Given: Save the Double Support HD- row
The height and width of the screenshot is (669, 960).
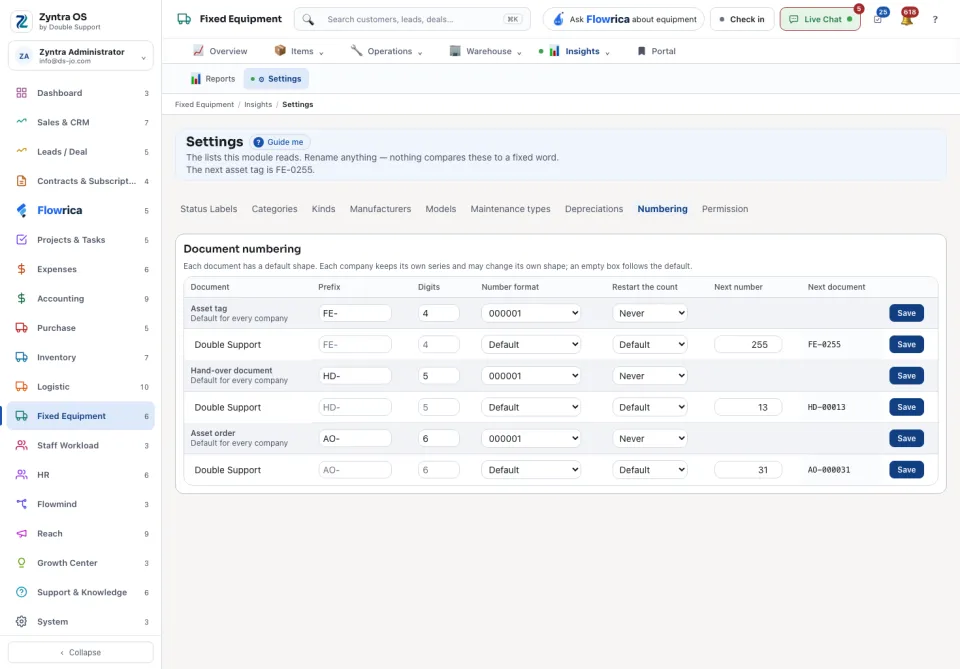Looking at the screenshot, I should coord(906,407).
